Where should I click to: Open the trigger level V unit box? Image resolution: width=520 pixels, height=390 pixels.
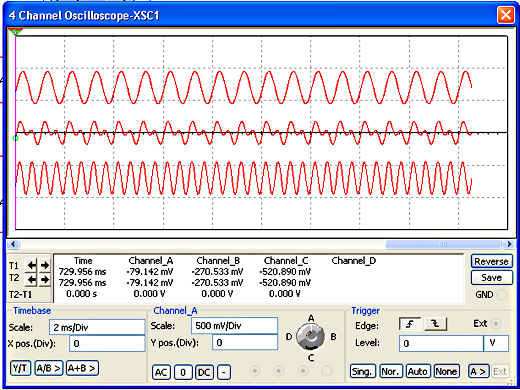[x=496, y=343]
